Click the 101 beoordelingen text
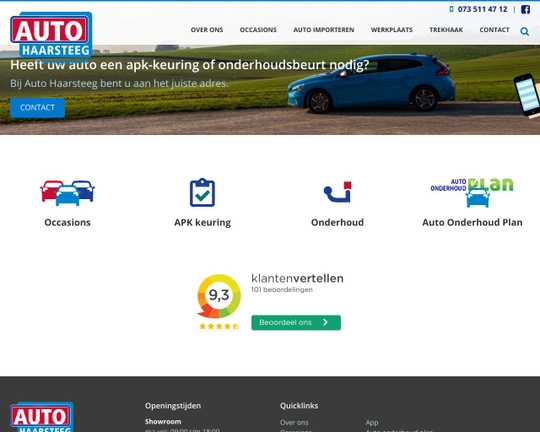The width and height of the screenshot is (540, 432). click(282, 290)
